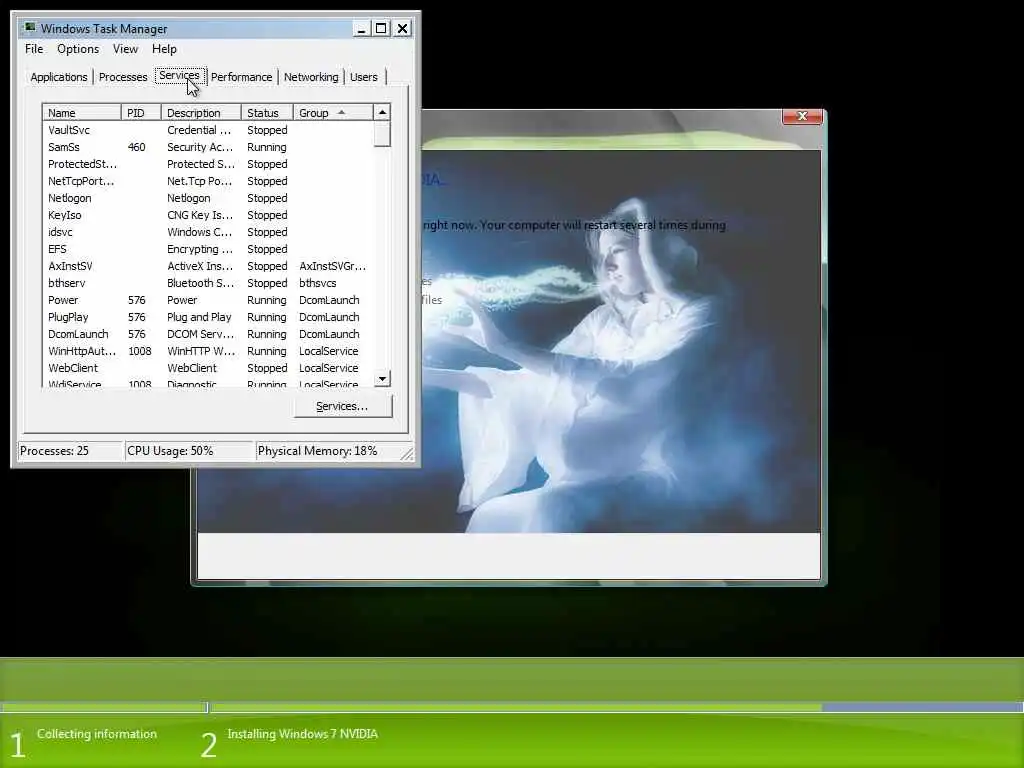This screenshot has height=768, width=1024.
Task: Click step 1 Collecting information
Action: click(x=84, y=741)
